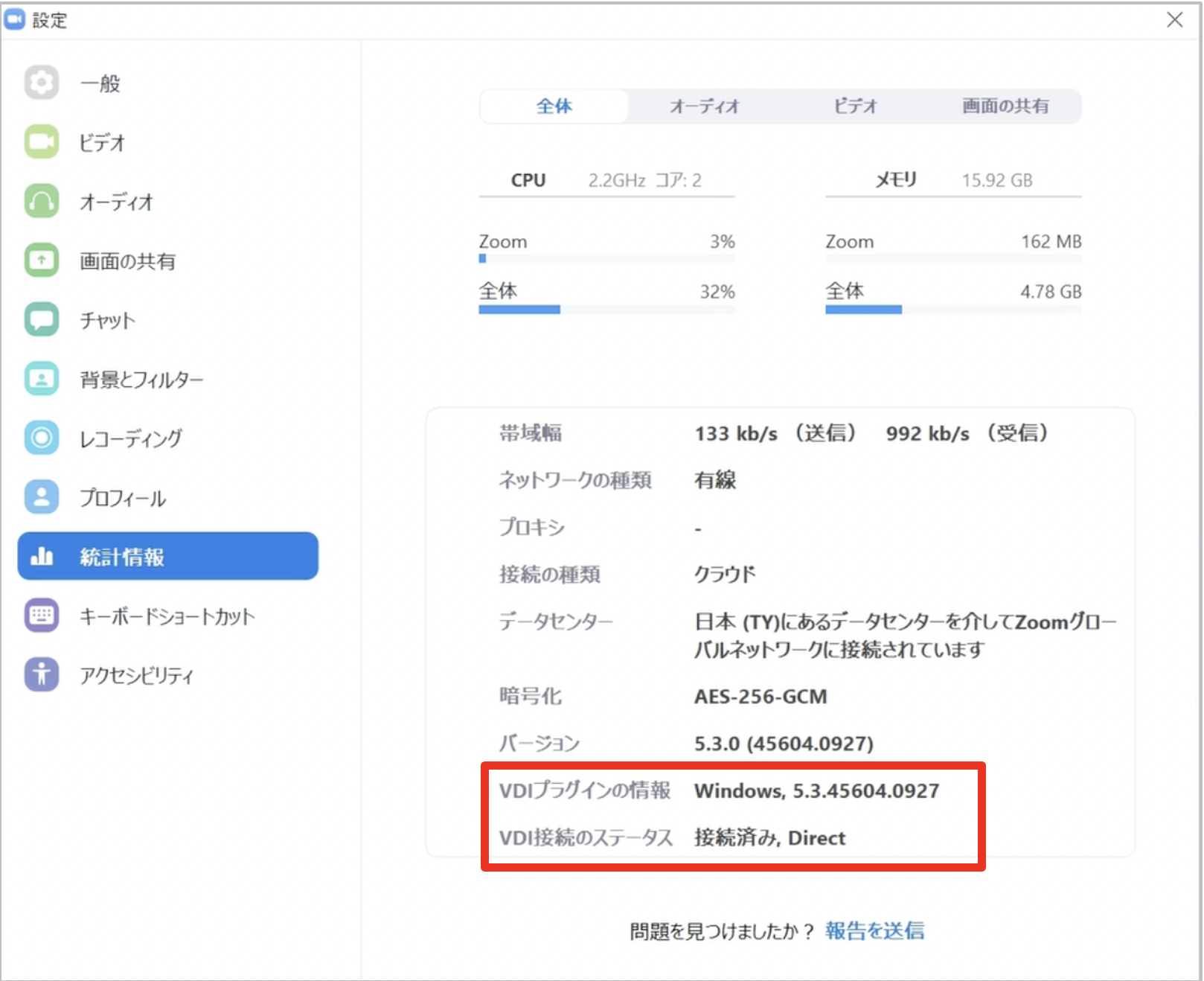
Task: Click the VDI接続のステータス label
Action: point(586,838)
